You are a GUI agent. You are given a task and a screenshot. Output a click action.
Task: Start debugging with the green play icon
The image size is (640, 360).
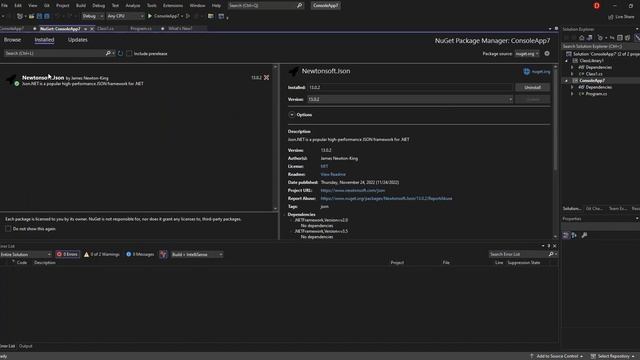[x=150, y=16]
